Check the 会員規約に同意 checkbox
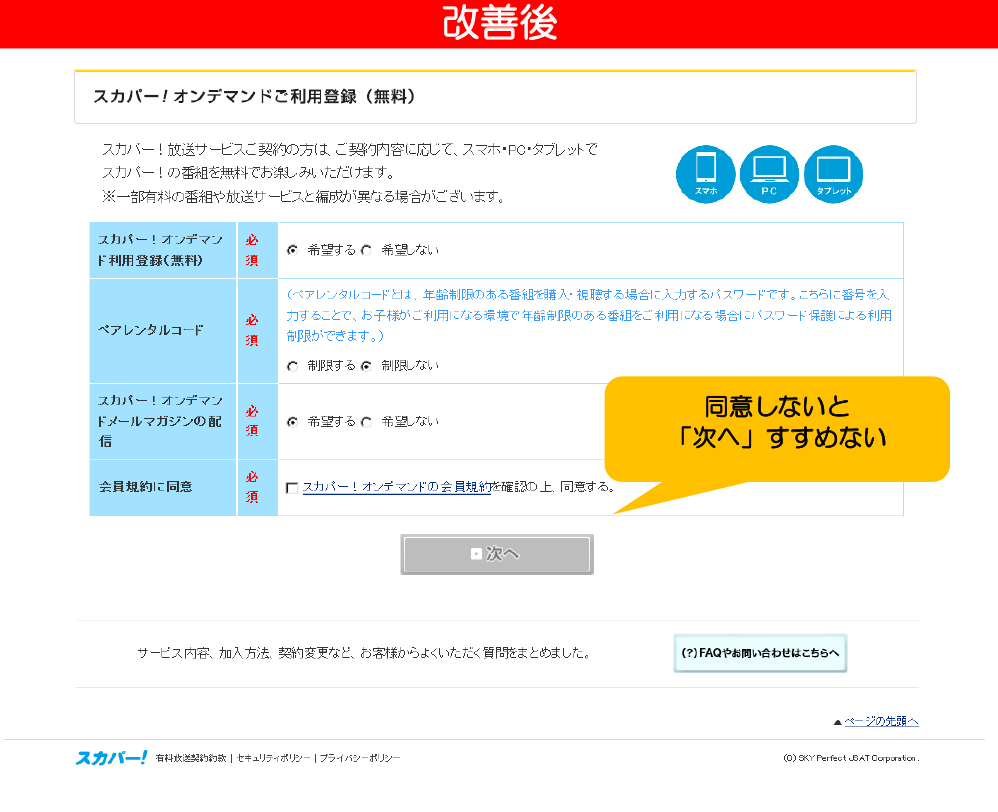The height and width of the screenshot is (812, 998). pyautogui.click(x=292, y=488)
